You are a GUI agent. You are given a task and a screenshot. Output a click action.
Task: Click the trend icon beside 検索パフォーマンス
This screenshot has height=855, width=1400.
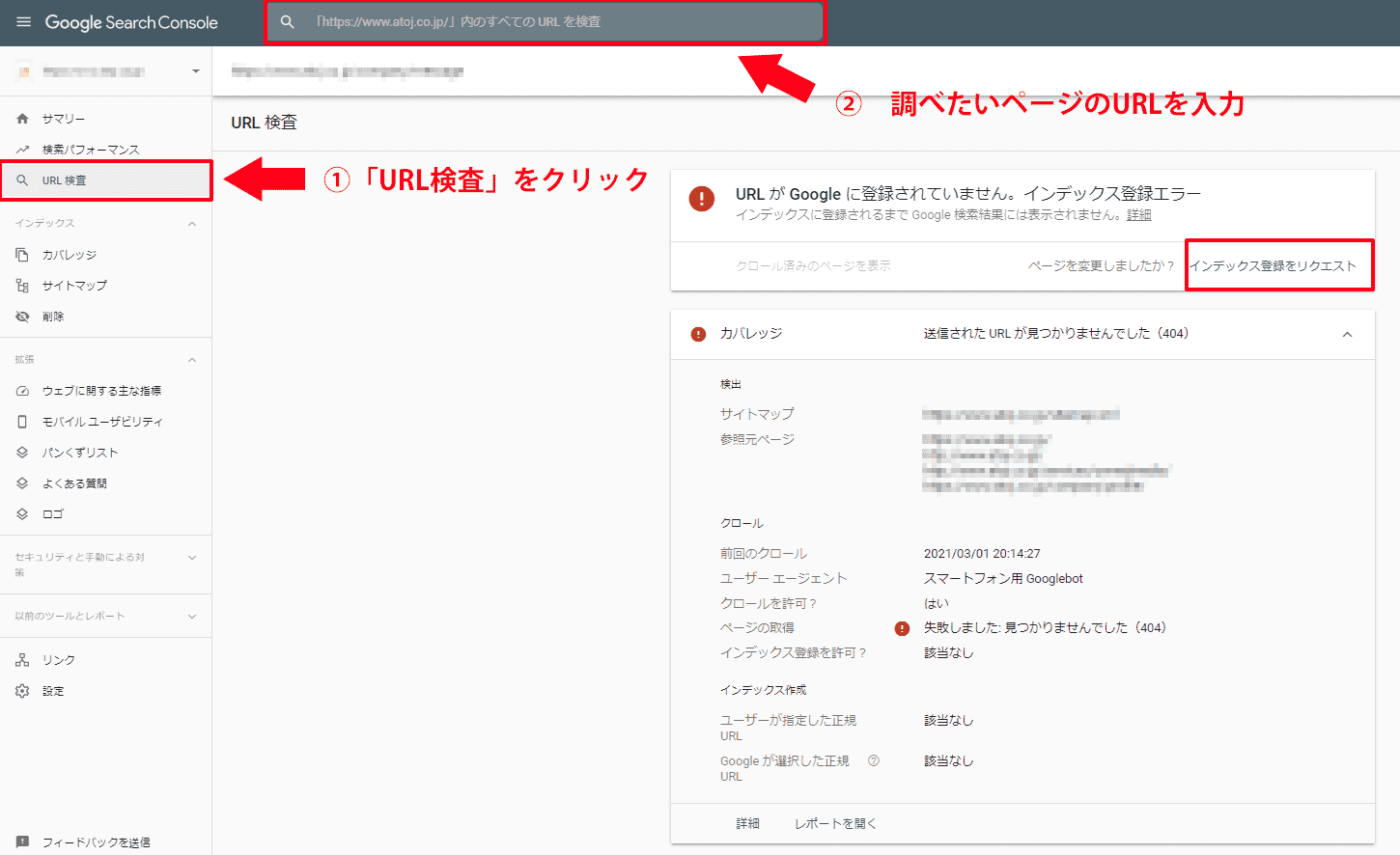tap(22, 150)
